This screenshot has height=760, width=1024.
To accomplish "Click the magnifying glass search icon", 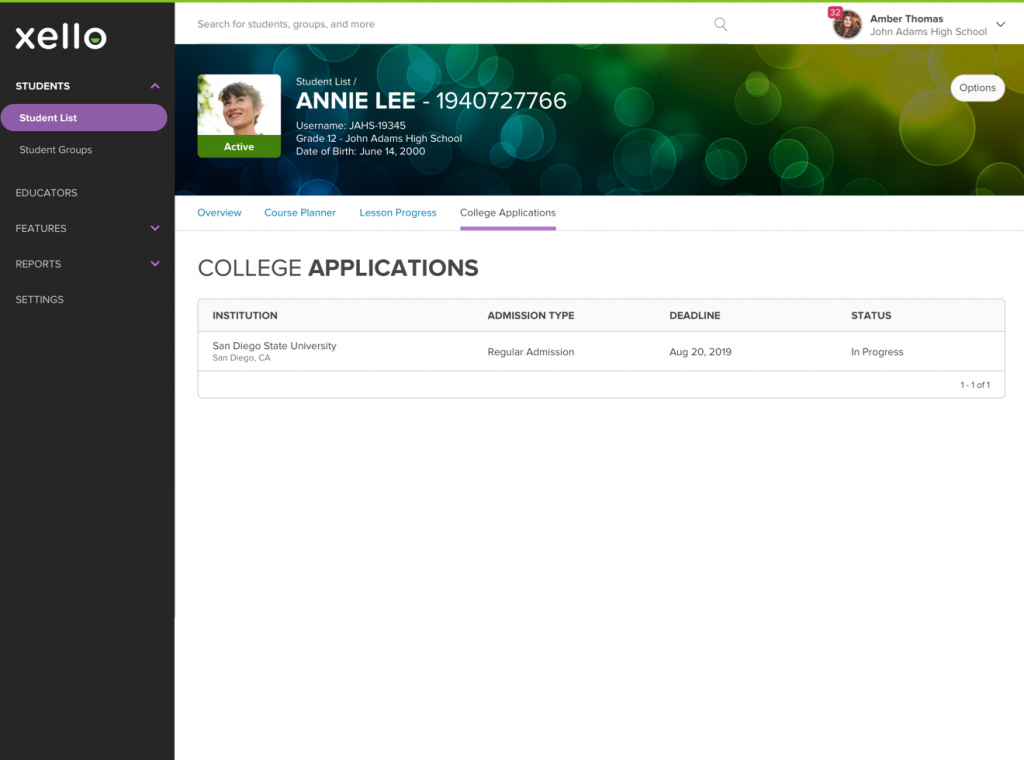I will [720, 24].
